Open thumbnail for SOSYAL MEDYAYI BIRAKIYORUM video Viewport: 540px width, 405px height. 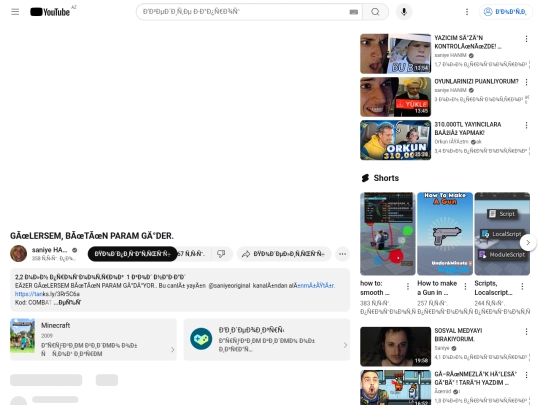pos(395,347)
